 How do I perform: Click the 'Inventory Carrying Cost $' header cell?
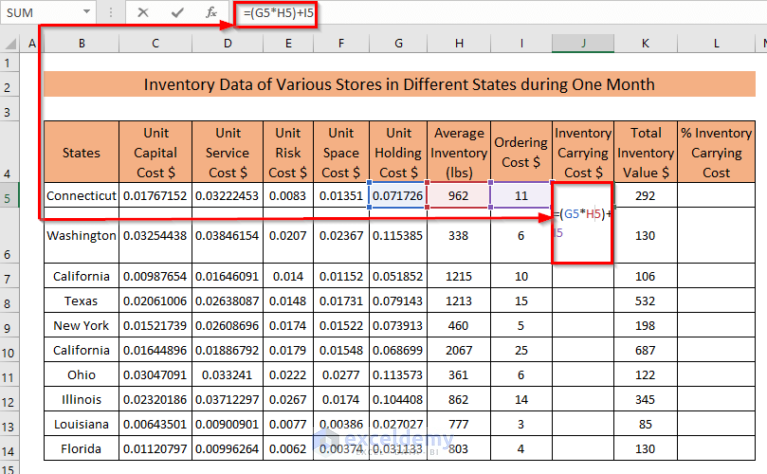coord(583,152)
